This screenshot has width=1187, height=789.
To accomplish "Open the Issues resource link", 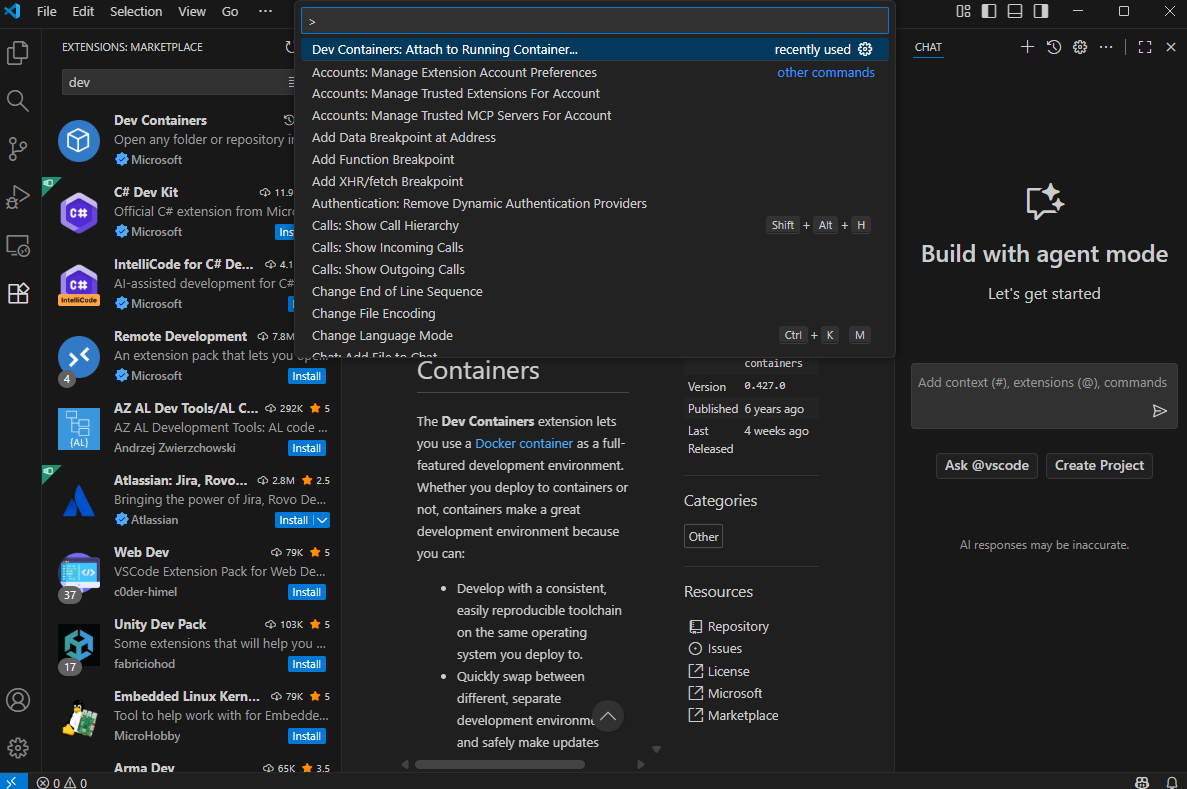I will pyautogui.click(x=724, y=649).
